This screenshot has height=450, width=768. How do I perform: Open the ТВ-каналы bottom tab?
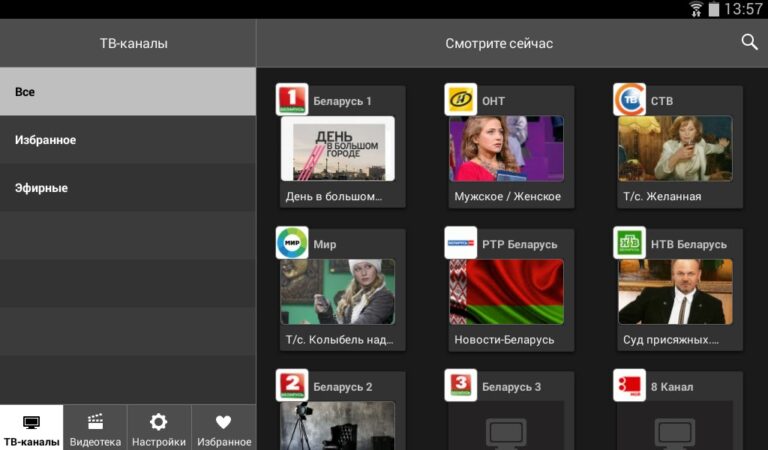[31, 427]
